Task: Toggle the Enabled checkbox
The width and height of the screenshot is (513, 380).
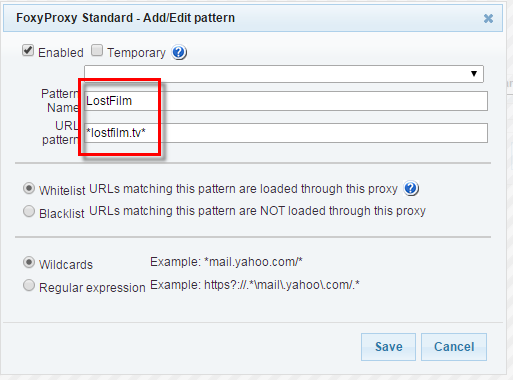Action: (28, 51)
